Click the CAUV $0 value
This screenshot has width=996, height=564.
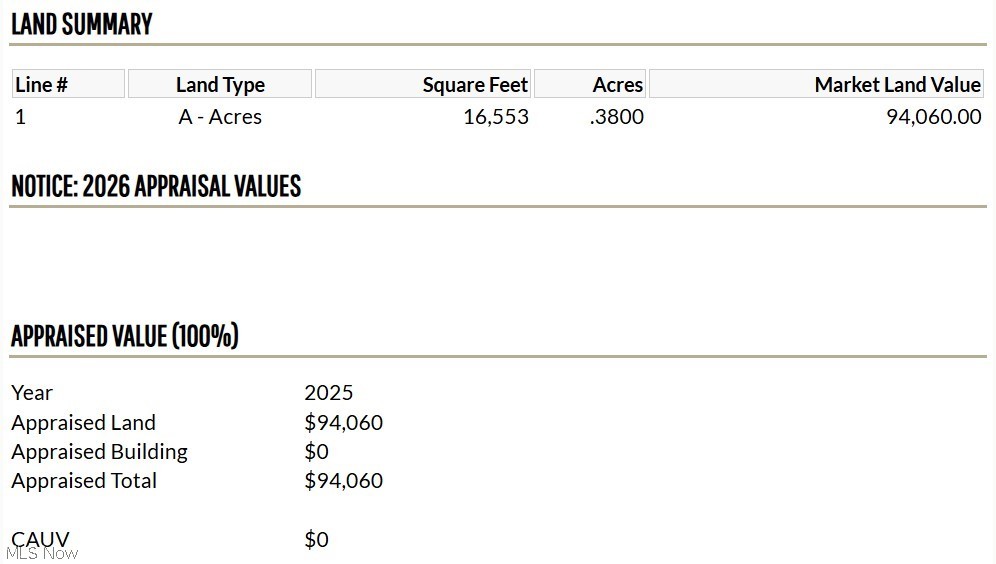point(316,540)
